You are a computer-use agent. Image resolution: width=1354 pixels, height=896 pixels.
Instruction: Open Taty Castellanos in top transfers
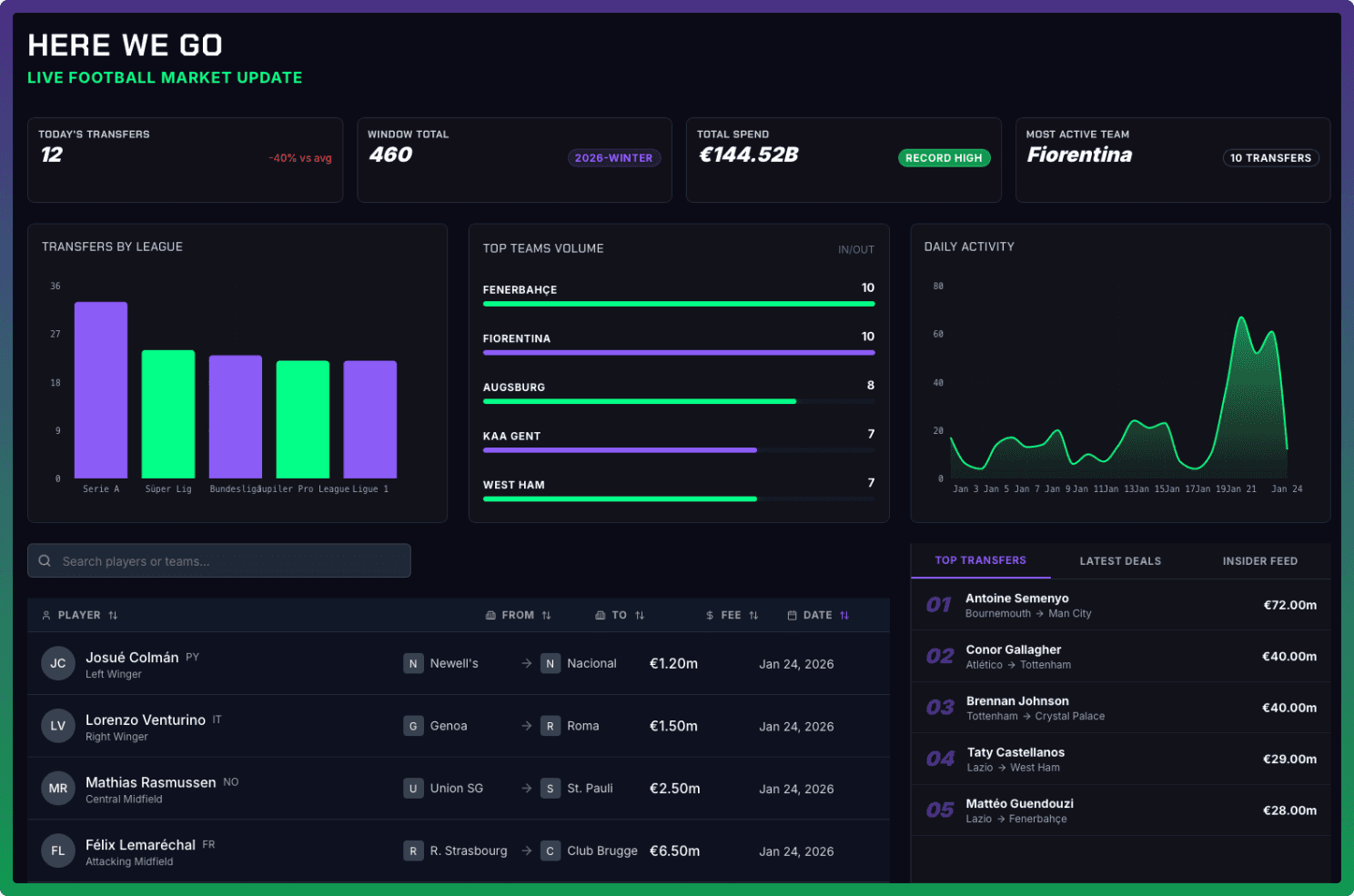point(1121,760)
